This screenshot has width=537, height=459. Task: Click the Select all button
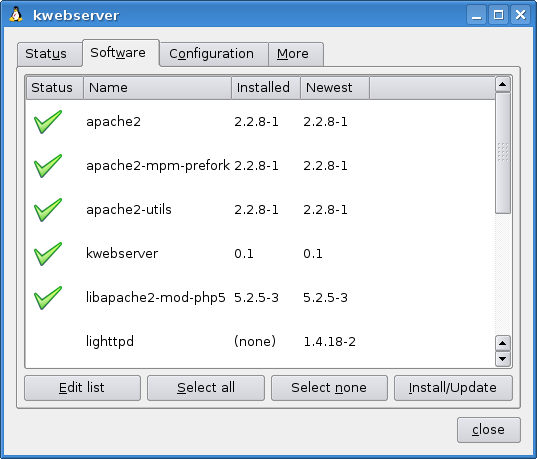(206, 388)
